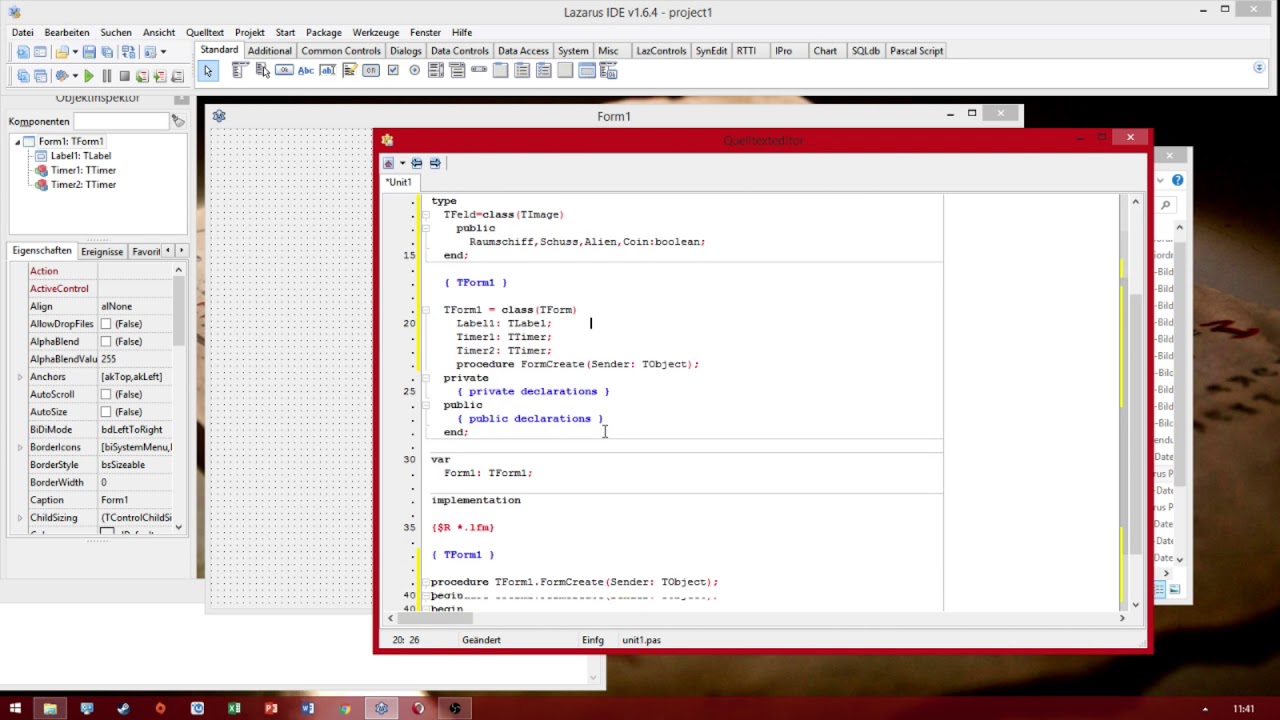The width and height of the screenshot is (1280, 720).
Task: Open the Projekt menu
Action: pos(249,32)
